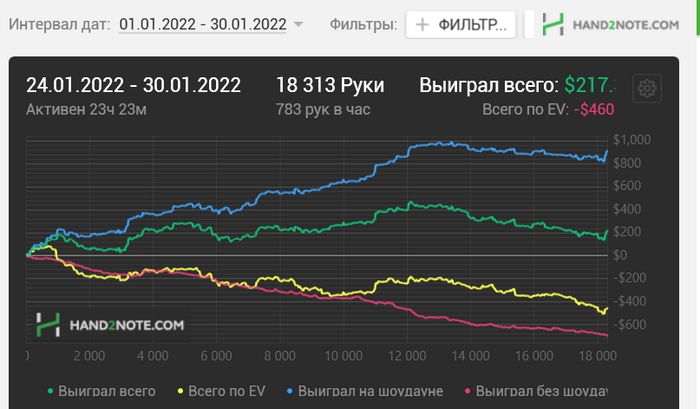This screenshot has width=700, height=409.
Task: Click the 'Активен 23ч 23м' text
Action: coord(86,109)
